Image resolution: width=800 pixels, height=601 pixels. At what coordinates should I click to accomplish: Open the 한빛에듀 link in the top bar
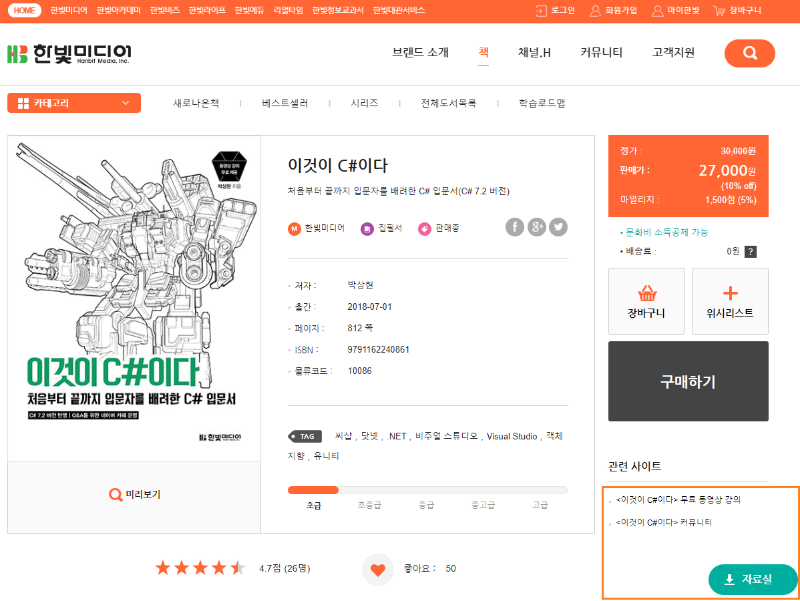pos(249,10)
